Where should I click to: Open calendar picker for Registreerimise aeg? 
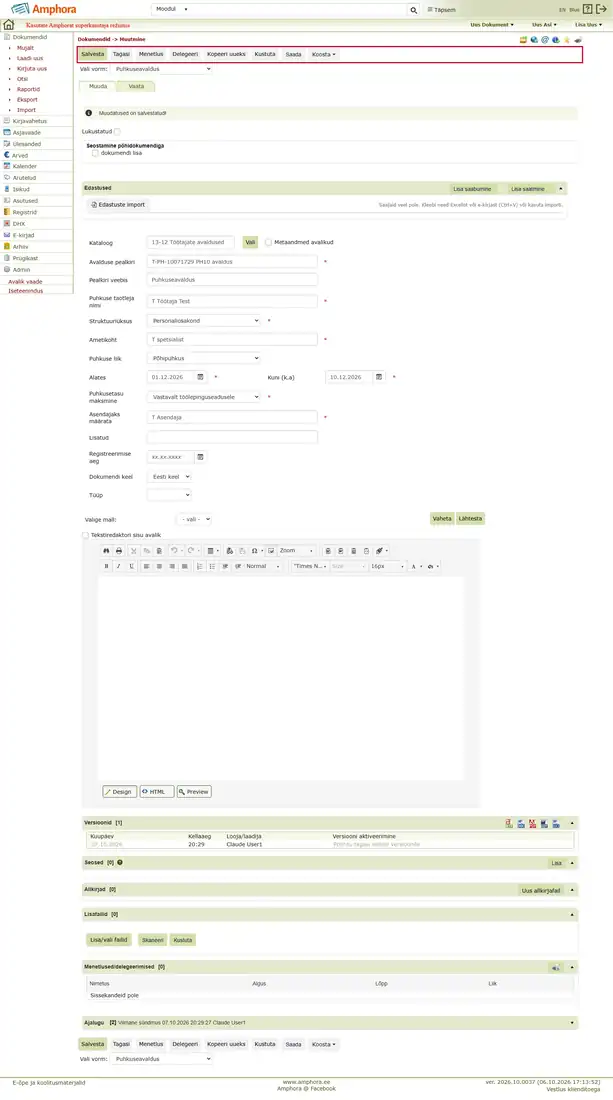[201, 457]
